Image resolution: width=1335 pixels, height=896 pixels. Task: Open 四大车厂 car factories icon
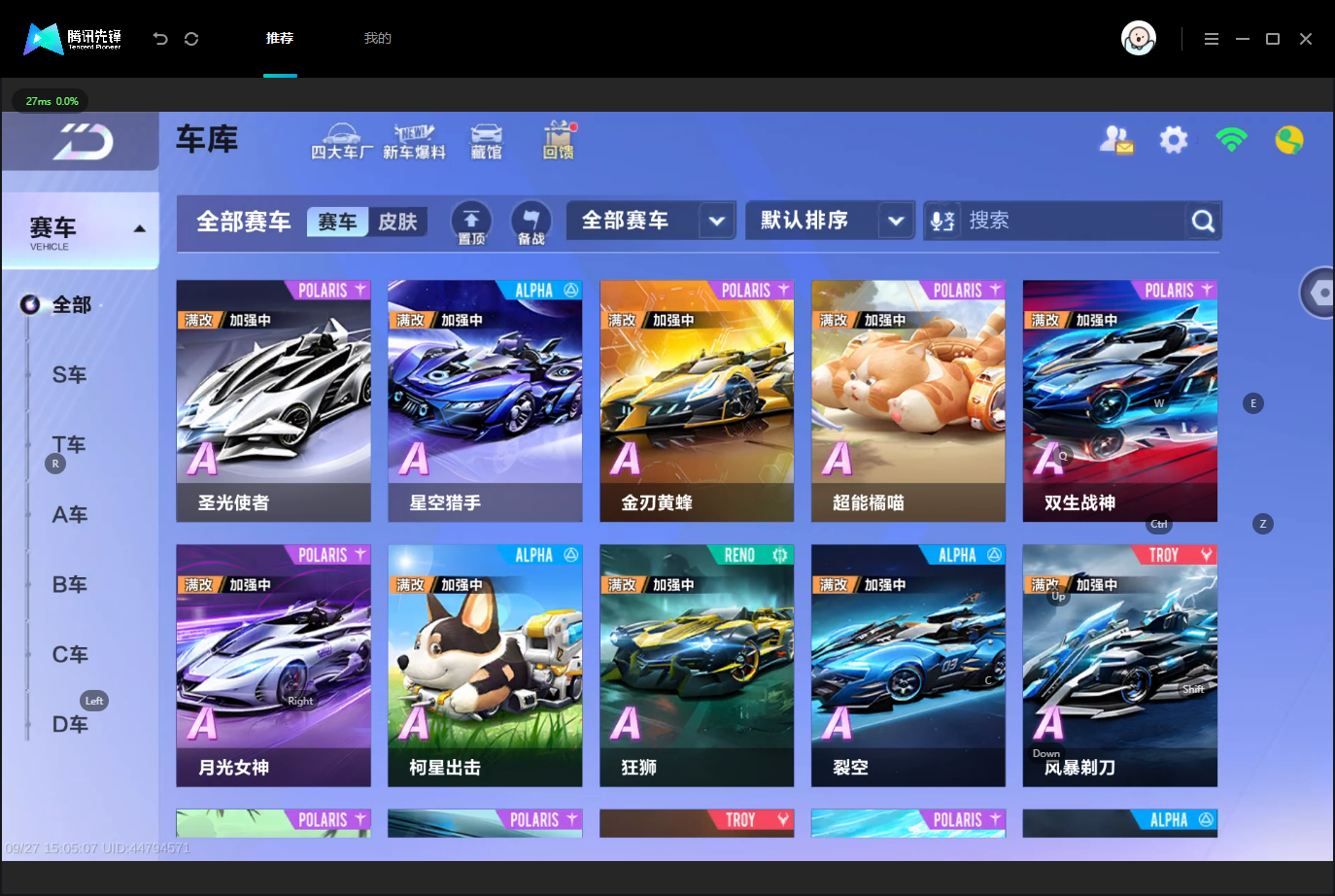(341, 142)
